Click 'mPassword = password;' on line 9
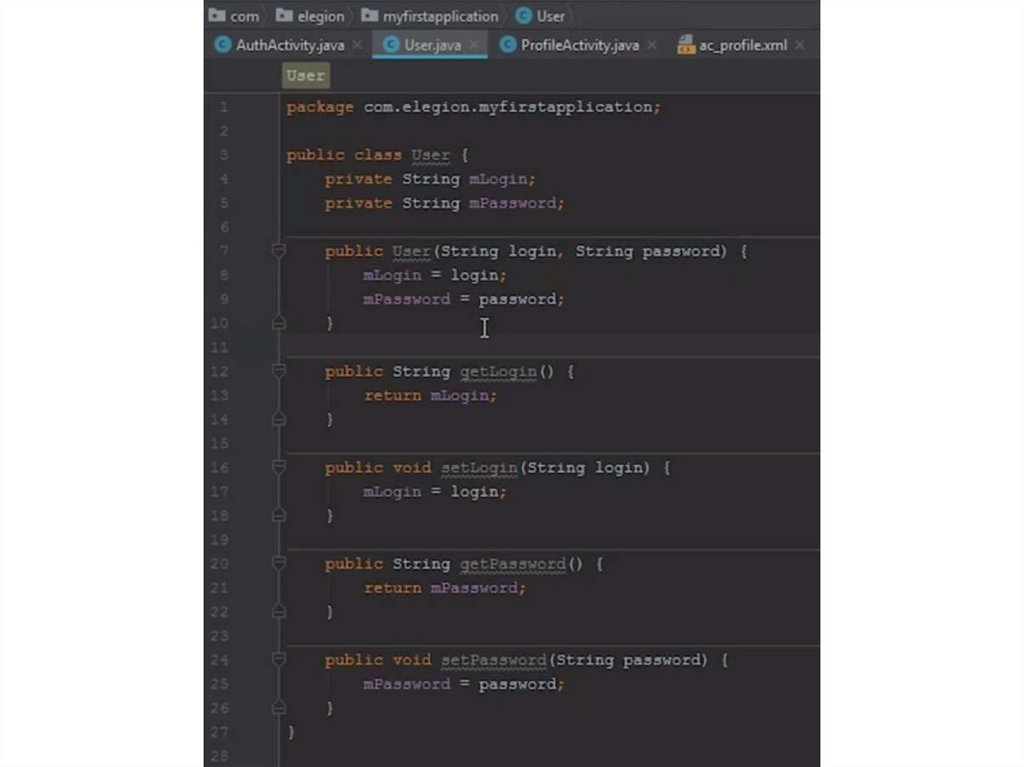 [464, 299]
